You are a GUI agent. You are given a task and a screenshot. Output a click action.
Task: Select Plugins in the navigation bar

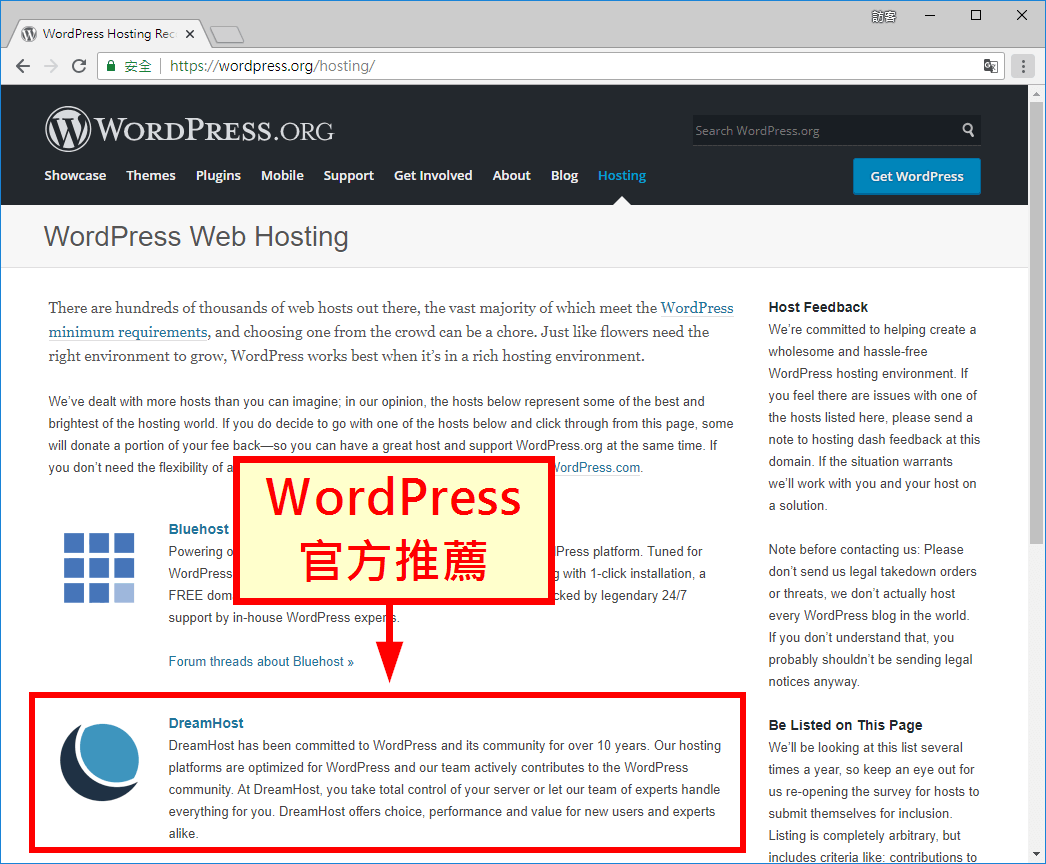pos(218,175)
